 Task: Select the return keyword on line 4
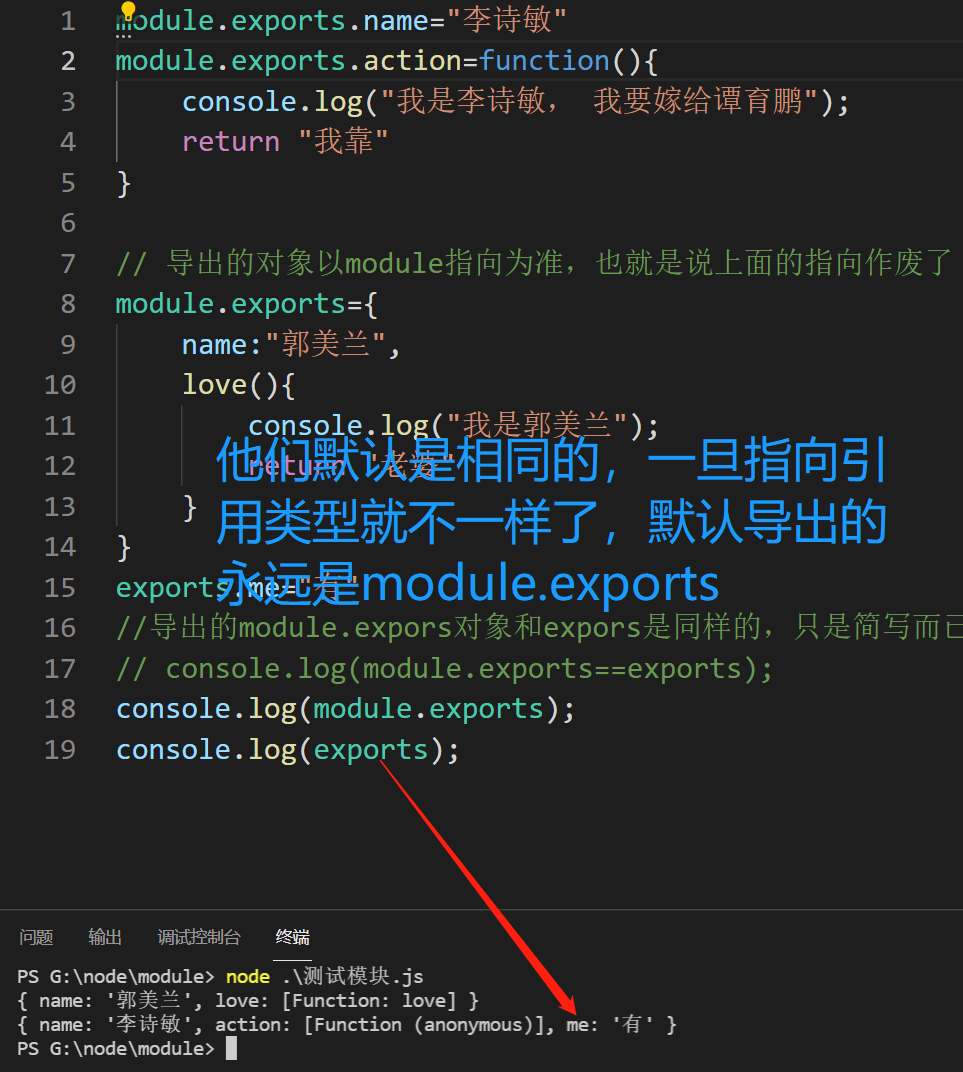click(x=231, y=141)
